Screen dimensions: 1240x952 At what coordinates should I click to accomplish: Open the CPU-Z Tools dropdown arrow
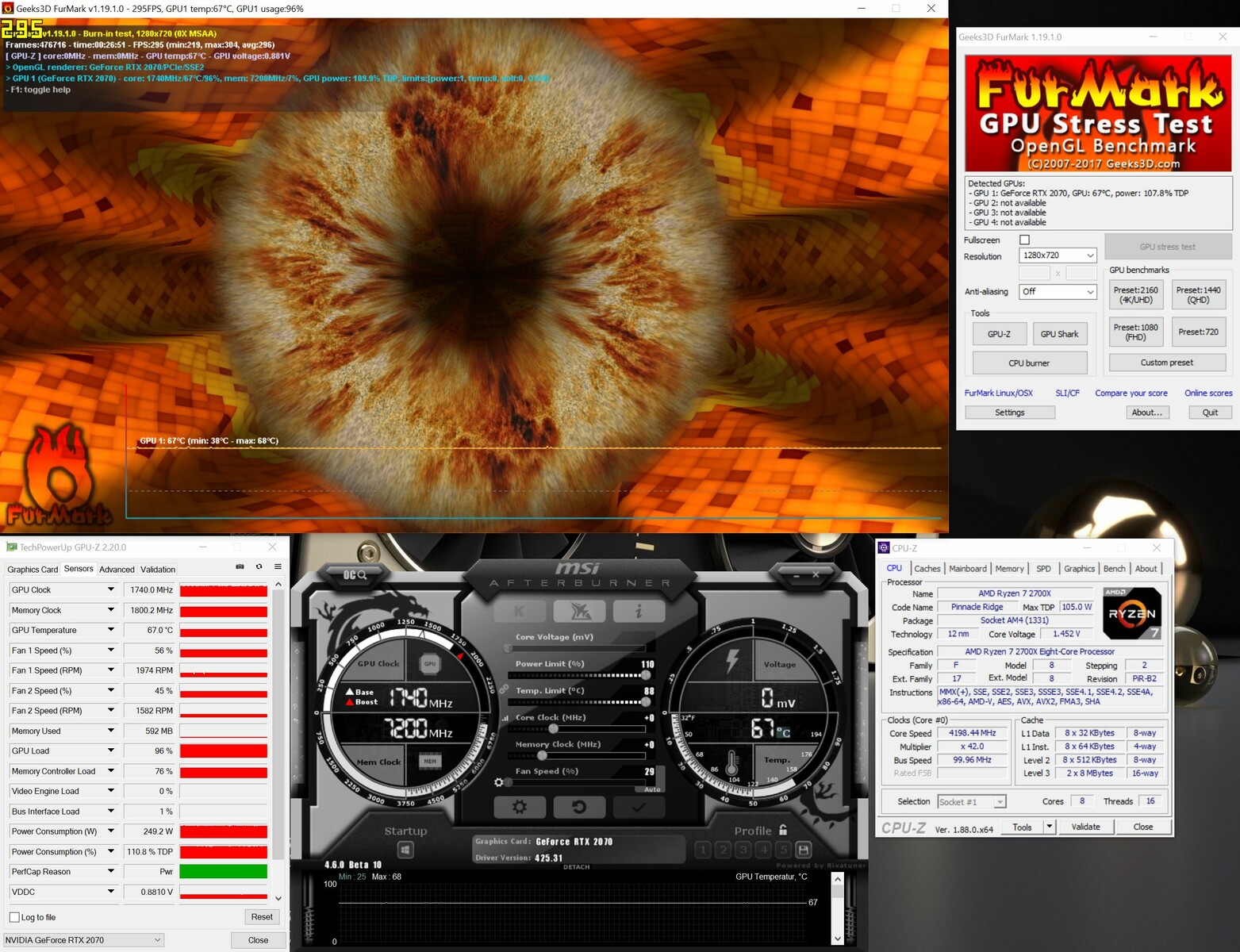pos(1050,827)
